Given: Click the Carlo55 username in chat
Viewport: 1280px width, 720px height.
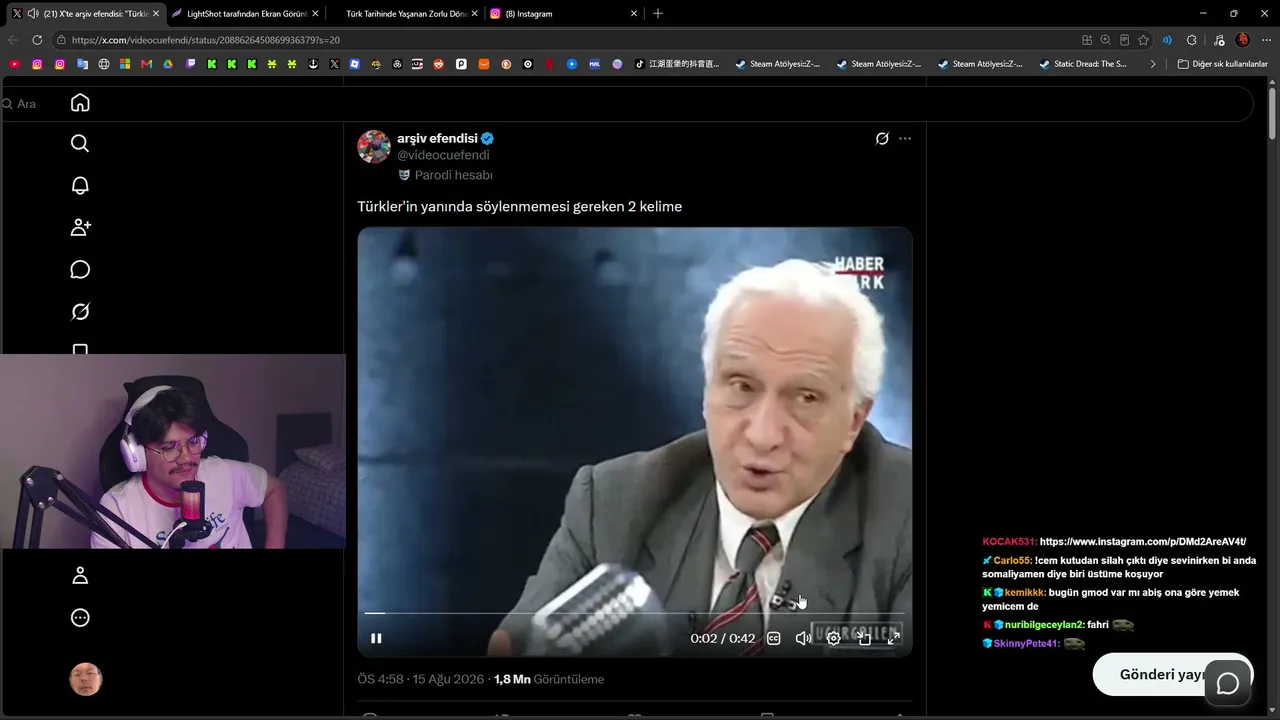Looking at the screenshot, I should (x=1013, y=560).
